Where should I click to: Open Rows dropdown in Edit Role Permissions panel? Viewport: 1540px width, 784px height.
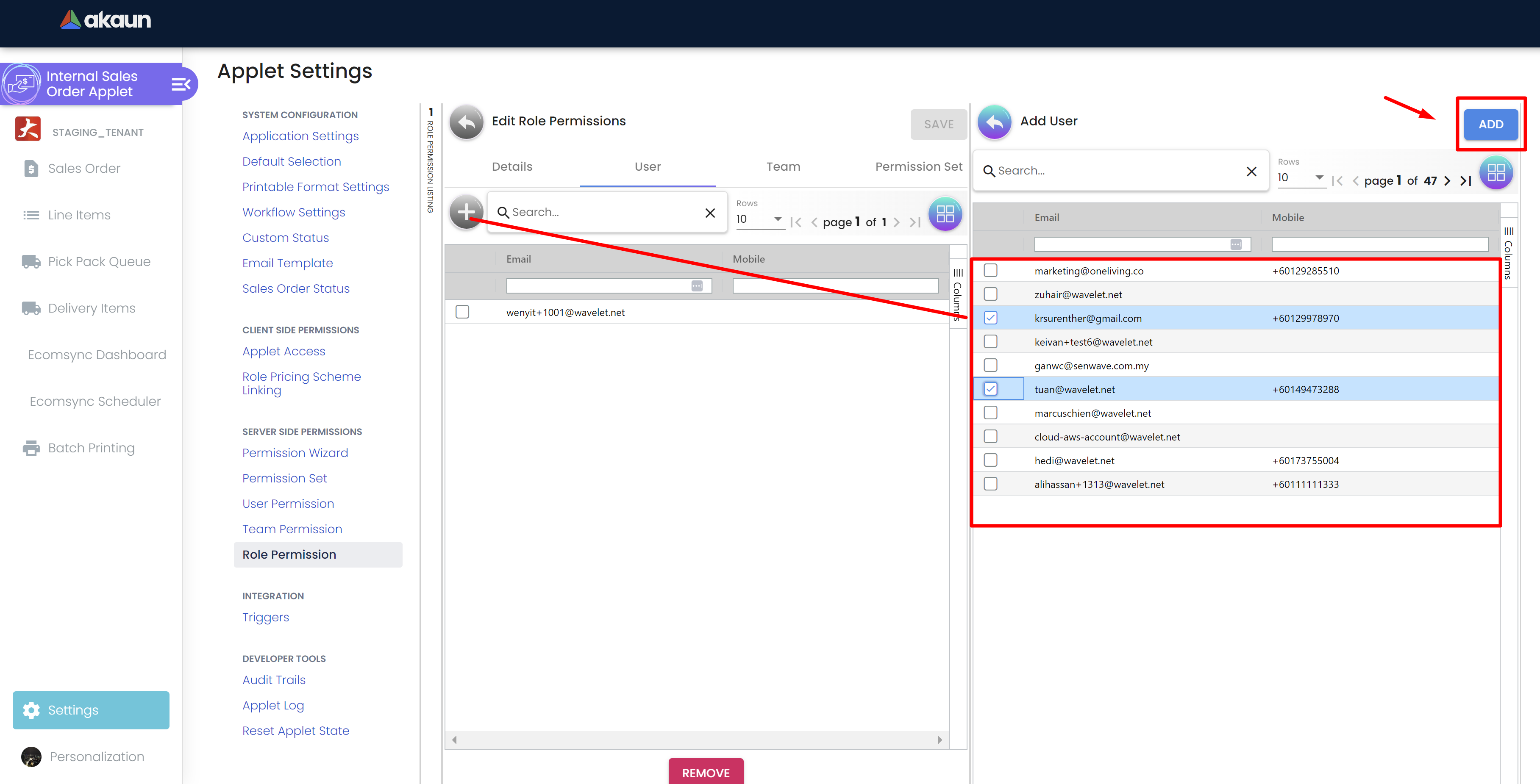[759, 219]
